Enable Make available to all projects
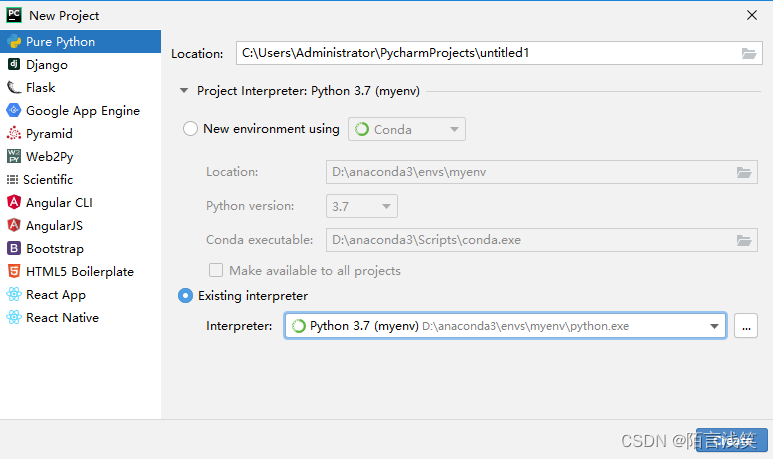The width and height of the screenshot is (773, 459). point(216,270)
